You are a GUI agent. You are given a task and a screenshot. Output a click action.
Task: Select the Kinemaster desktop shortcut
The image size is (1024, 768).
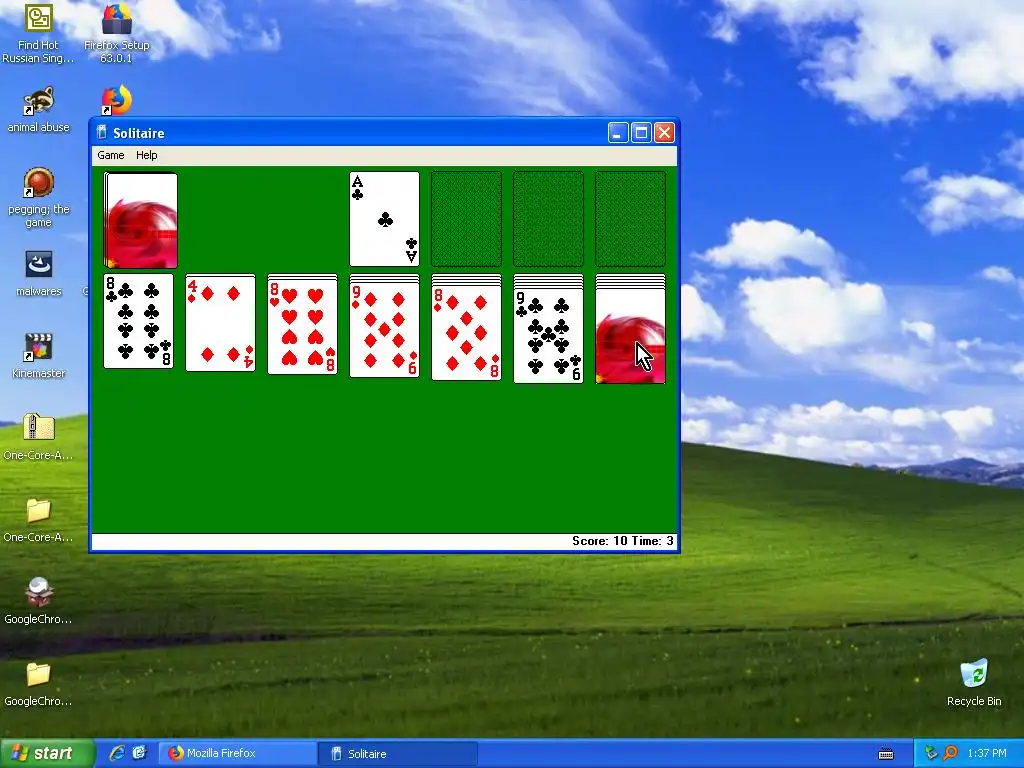pos(38,355)
